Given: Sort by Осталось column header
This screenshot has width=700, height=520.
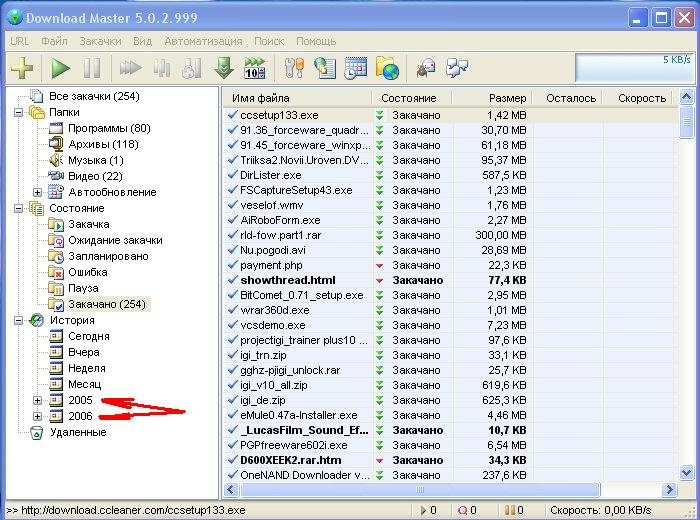Looking at the screenshot, I should 568,98.
